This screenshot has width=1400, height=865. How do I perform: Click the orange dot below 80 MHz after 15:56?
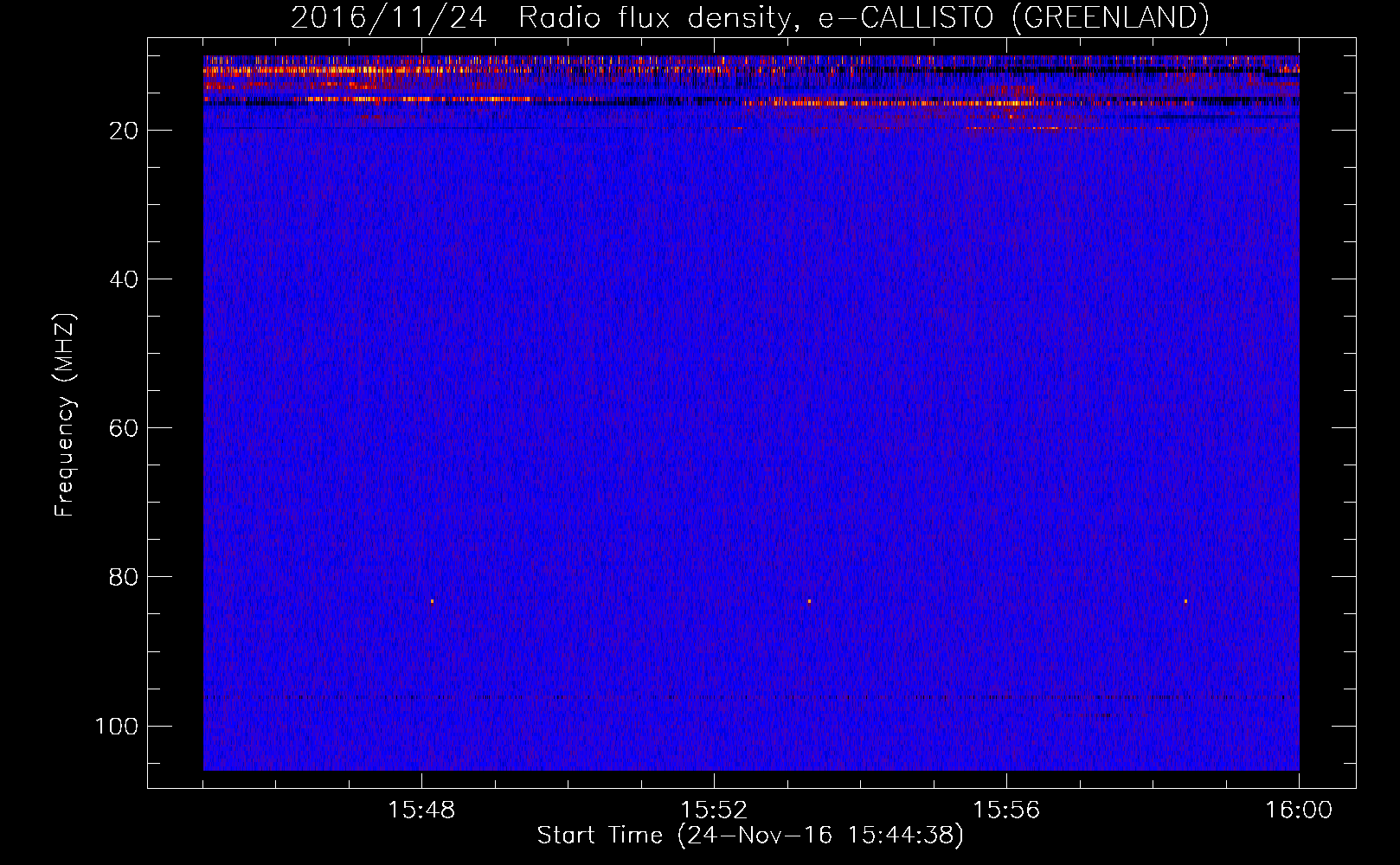point(1185,601)
